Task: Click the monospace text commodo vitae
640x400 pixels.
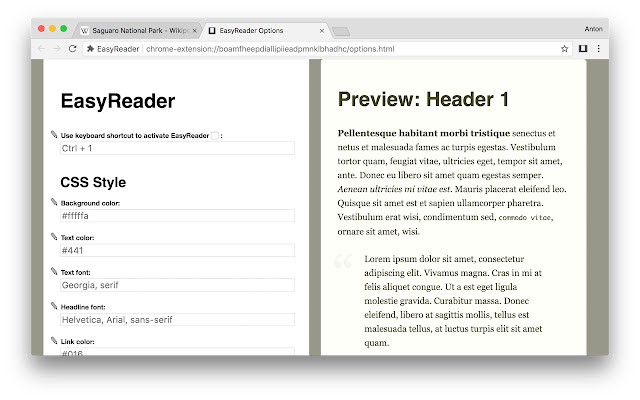Action: coord(525,218)
